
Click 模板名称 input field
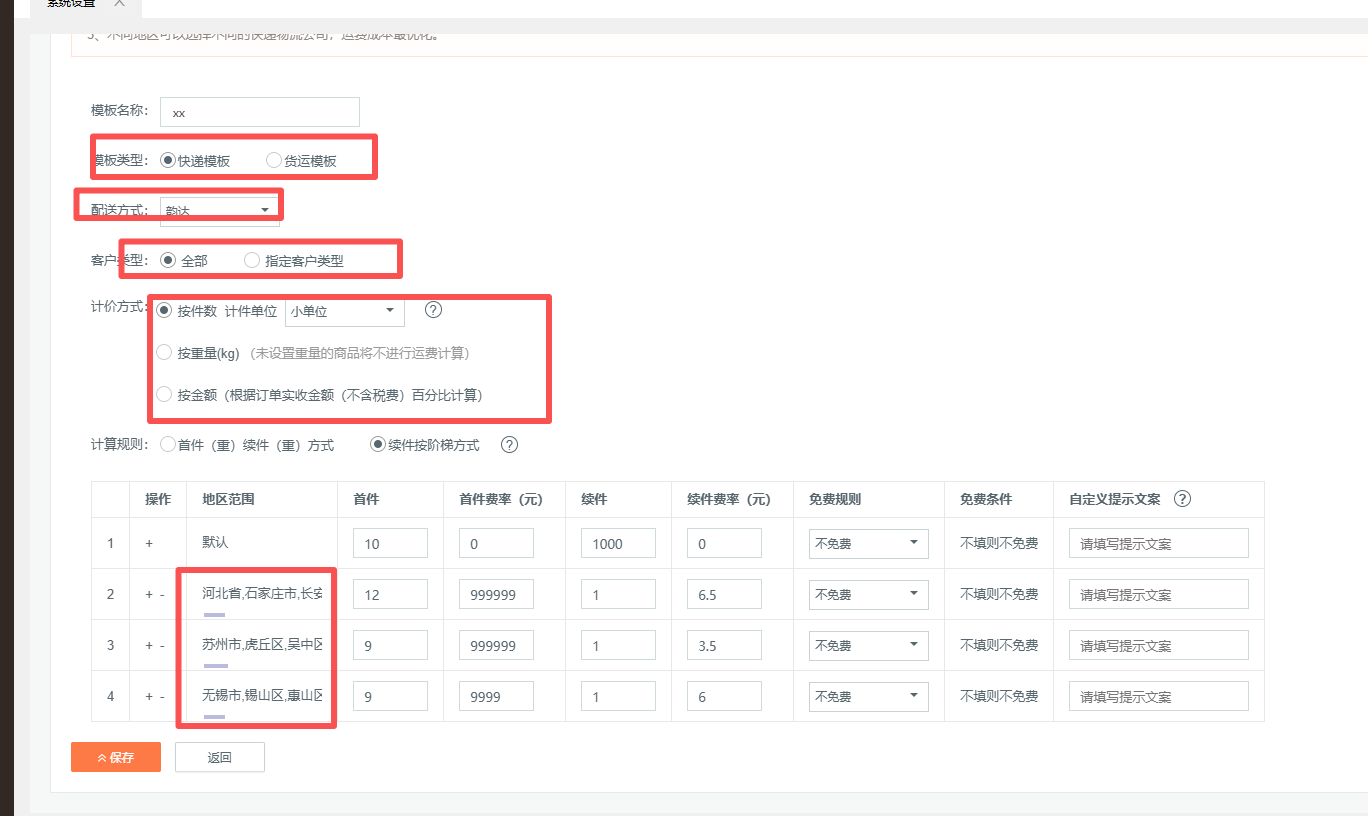point(260,112)
